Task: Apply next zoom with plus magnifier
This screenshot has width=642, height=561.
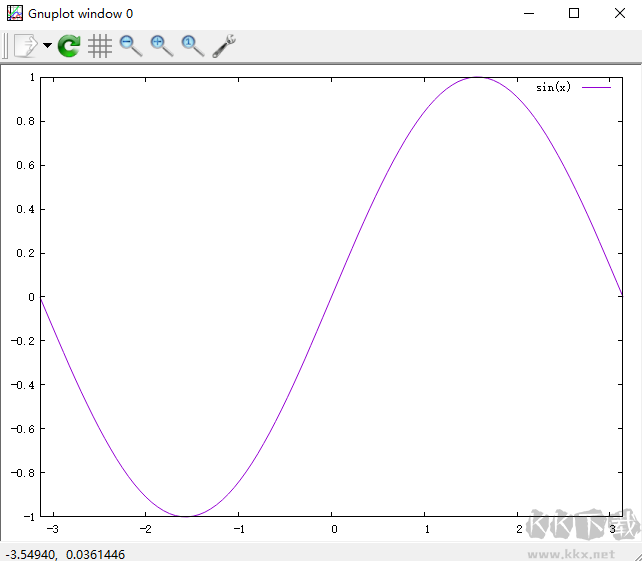Action: pos(161,45)
